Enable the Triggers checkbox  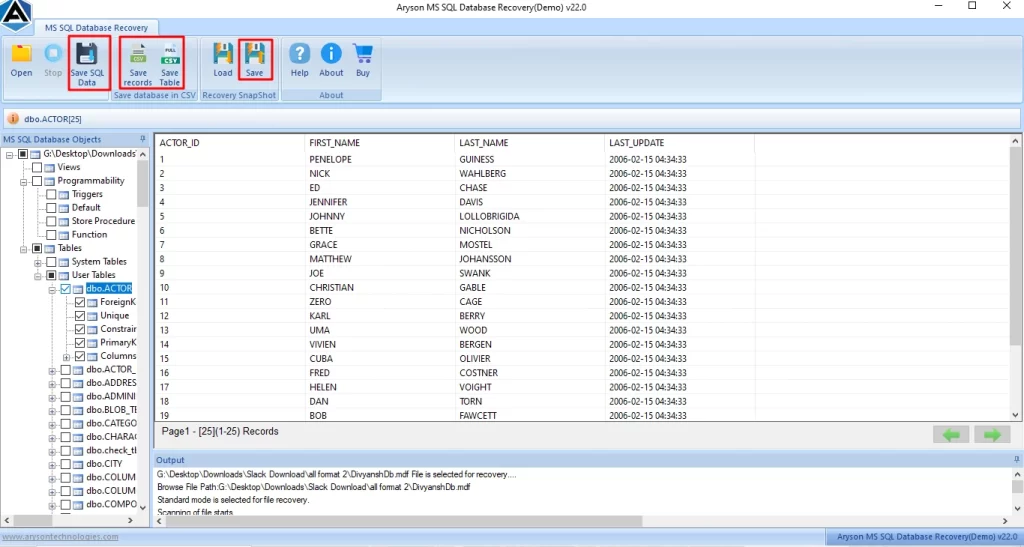52,195
